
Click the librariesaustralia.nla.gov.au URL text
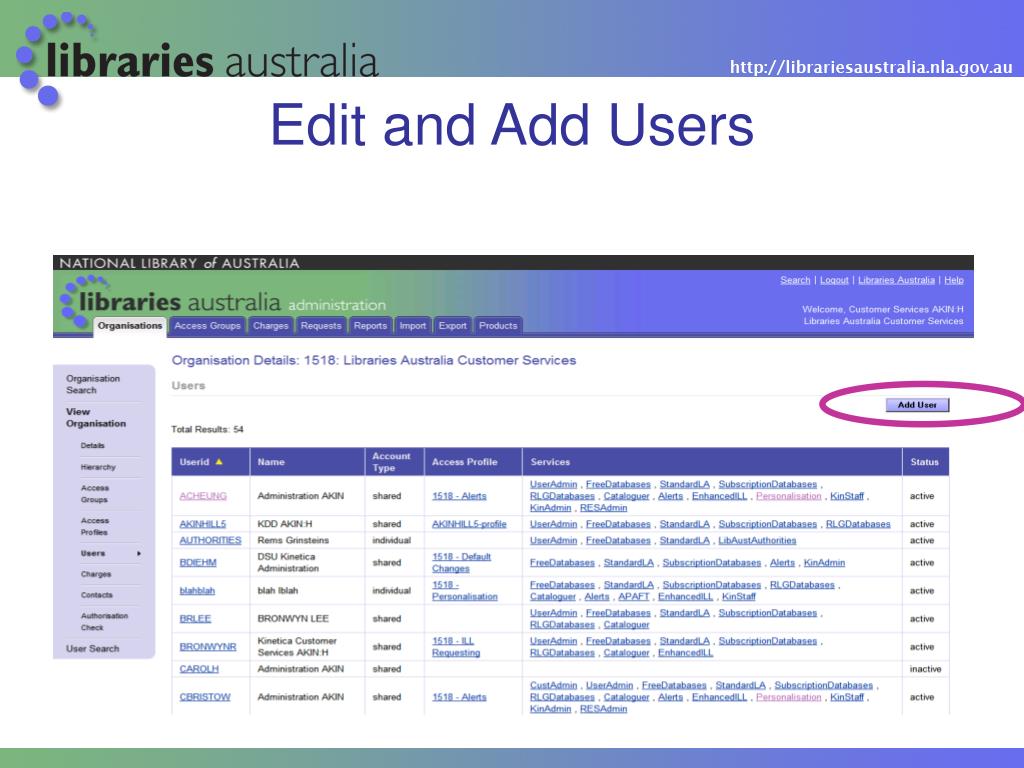tap(871, 67)
